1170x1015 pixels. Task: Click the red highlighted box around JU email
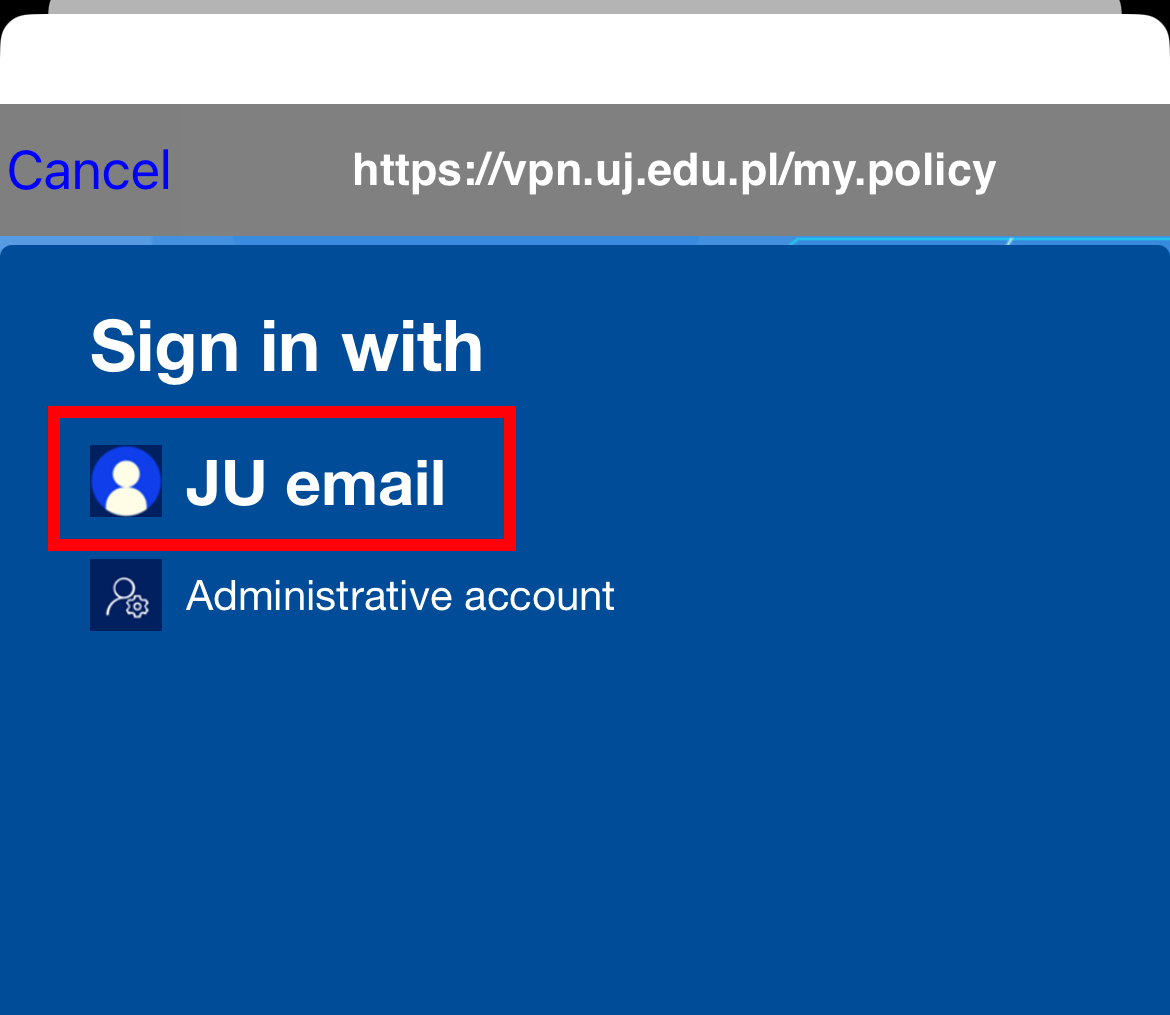coord(282,478)
